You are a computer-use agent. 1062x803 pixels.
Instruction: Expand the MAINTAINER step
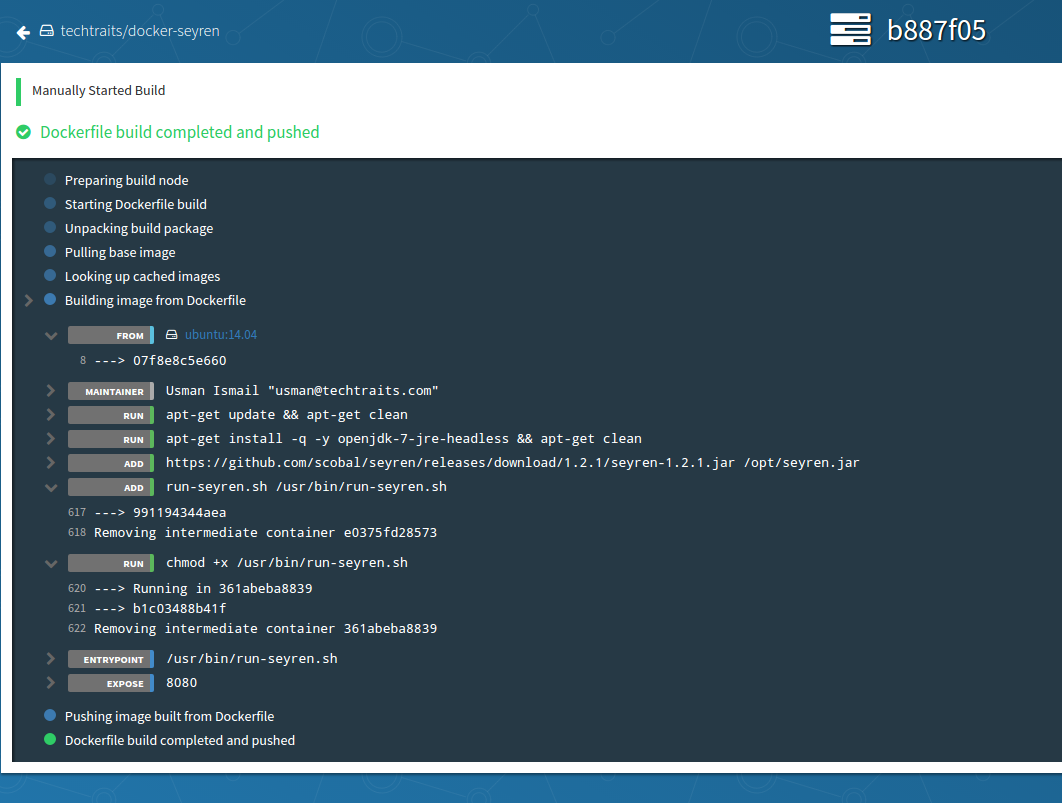coord(50,391)
